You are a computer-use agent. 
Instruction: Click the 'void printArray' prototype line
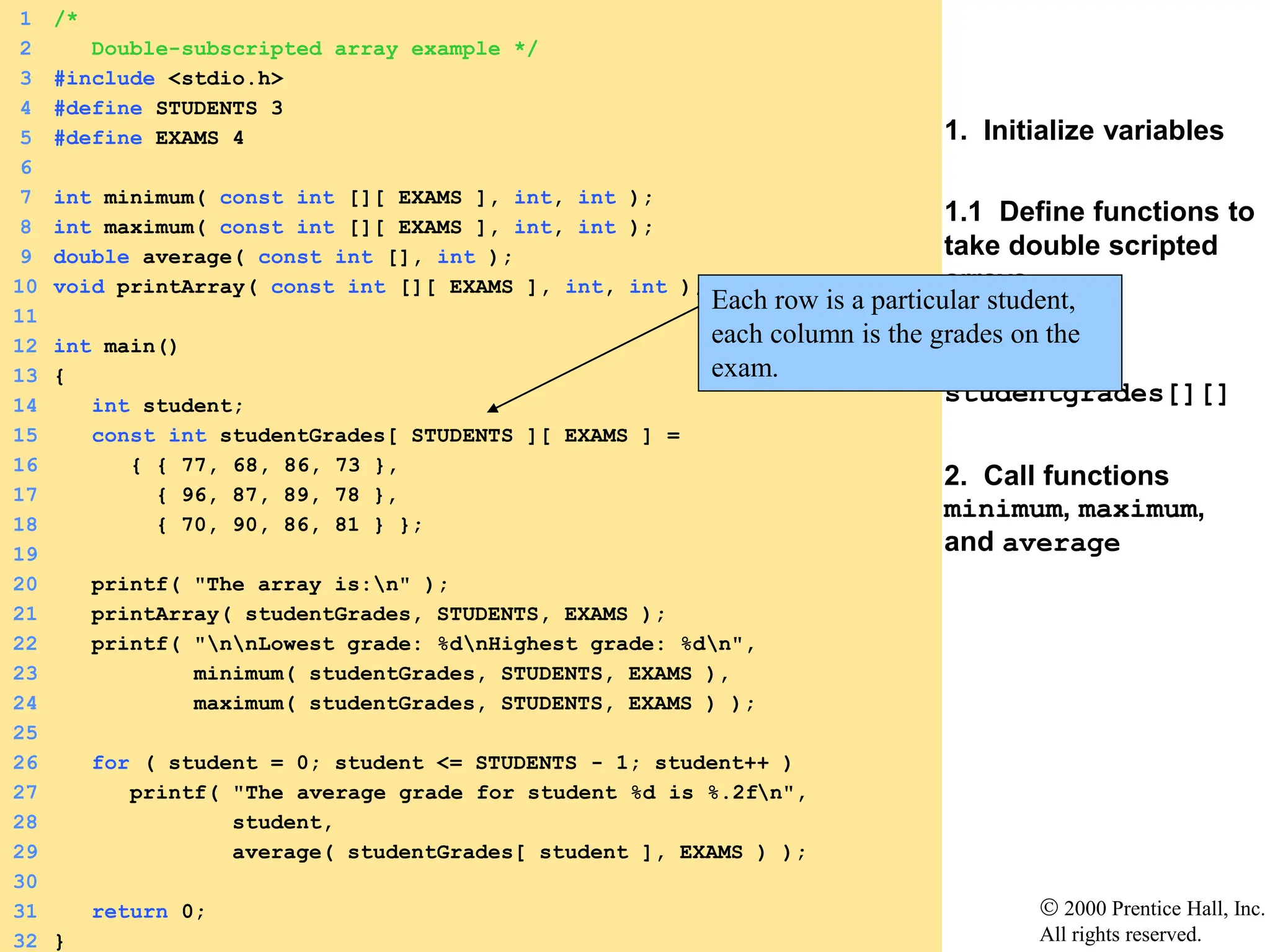coord(376,287)
